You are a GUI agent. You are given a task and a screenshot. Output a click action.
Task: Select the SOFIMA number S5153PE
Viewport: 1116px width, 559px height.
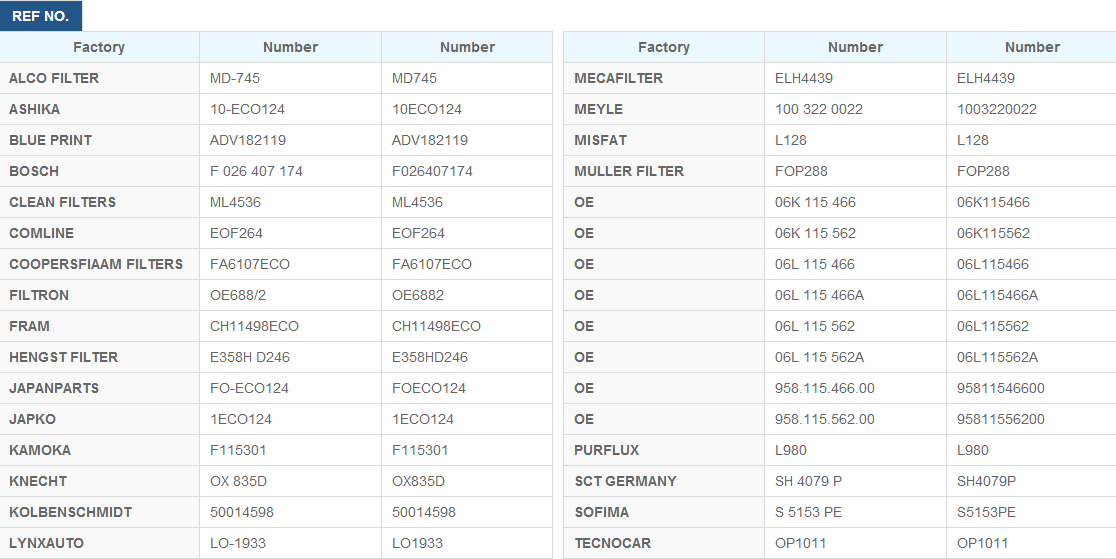(x=986, y=512)
